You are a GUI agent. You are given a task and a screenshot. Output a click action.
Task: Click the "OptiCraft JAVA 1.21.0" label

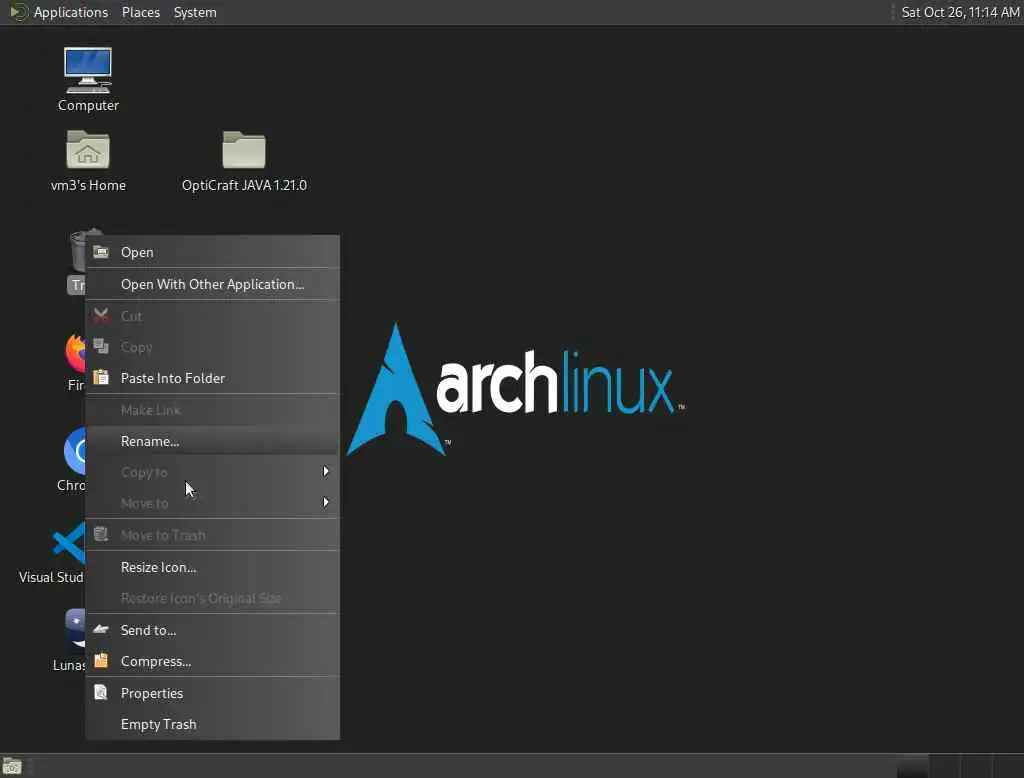point(244,185)
